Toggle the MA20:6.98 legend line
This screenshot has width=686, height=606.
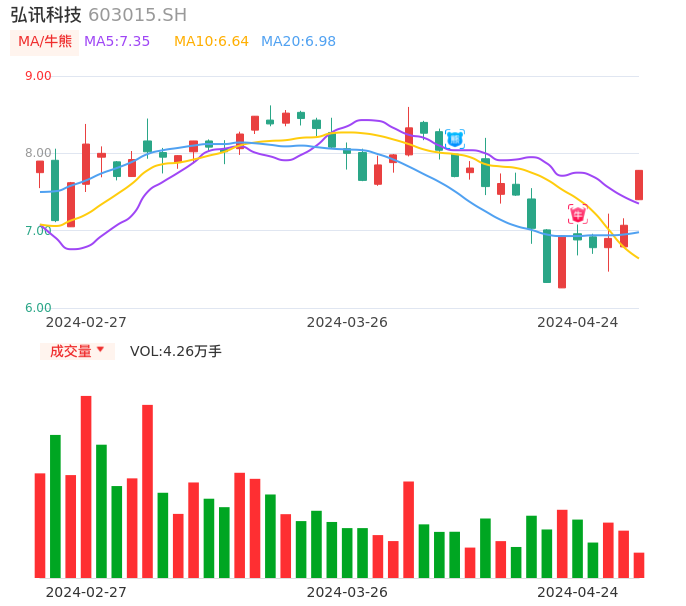coord(298,41)
